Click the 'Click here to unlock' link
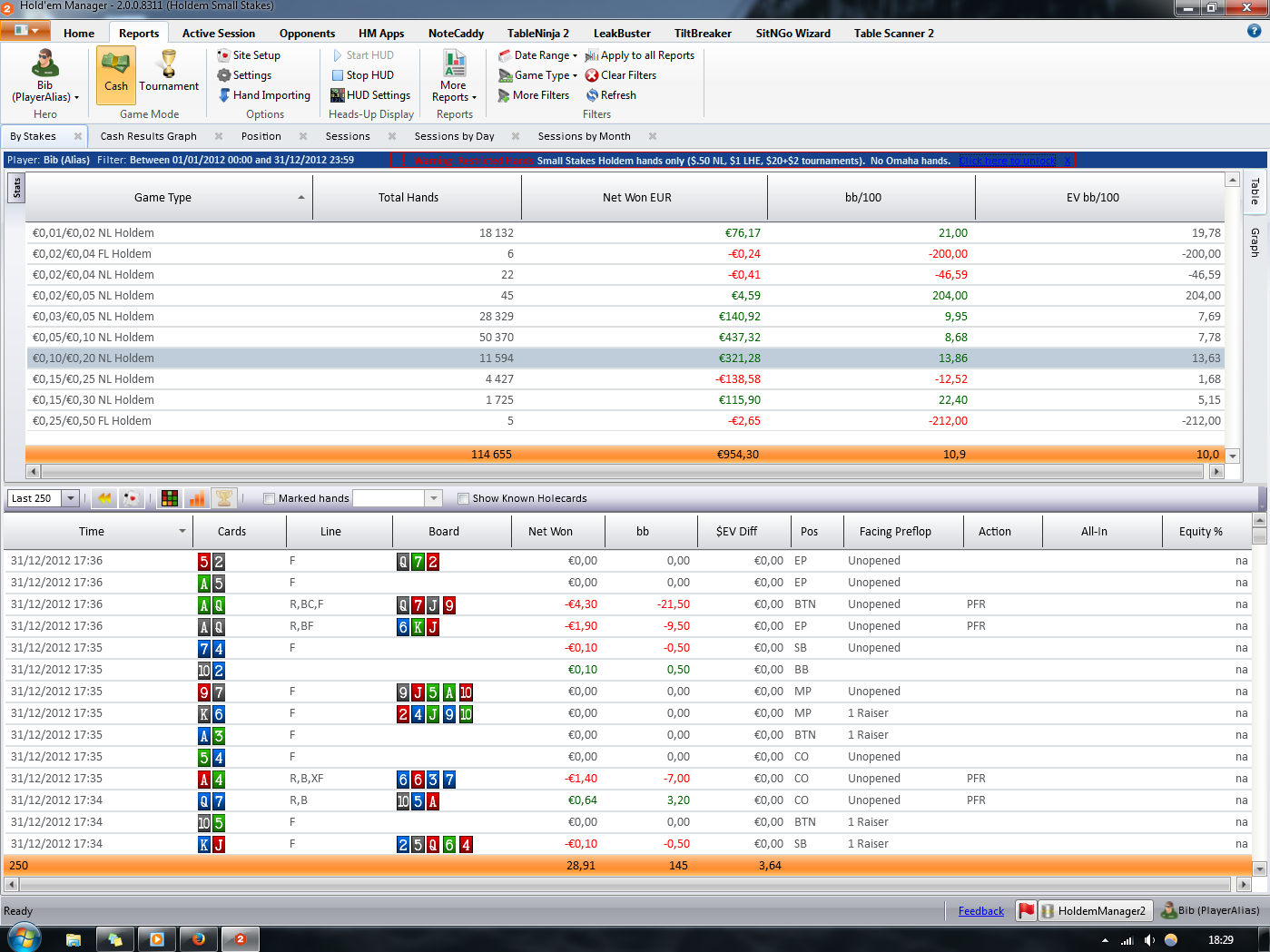Screen dimensions: 1270x952 click(1008, 161)
